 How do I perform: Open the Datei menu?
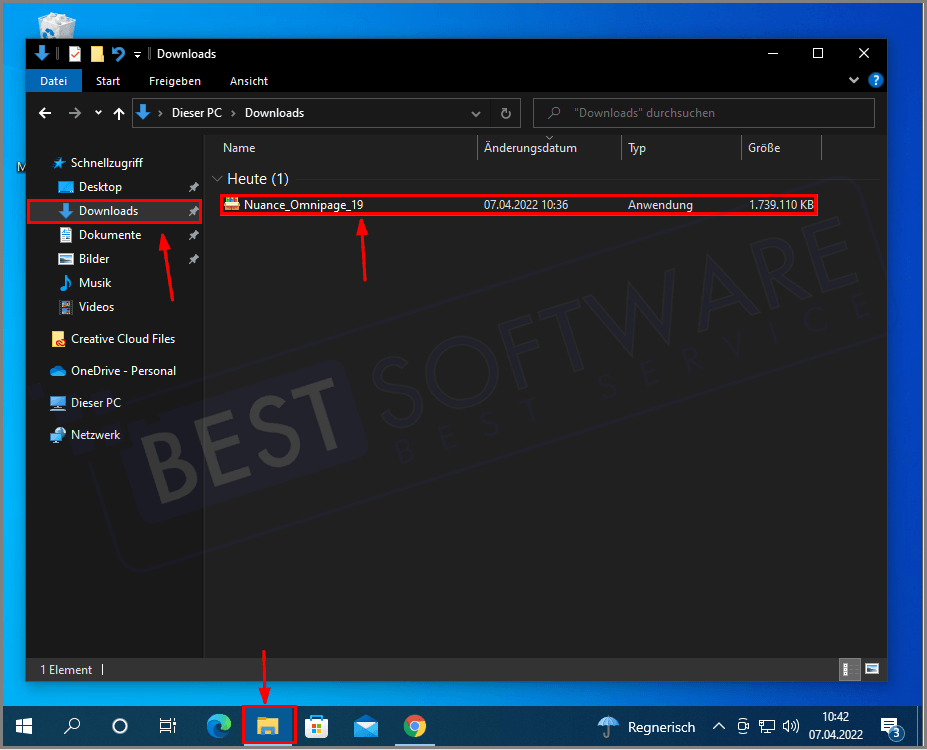point(53,81)
